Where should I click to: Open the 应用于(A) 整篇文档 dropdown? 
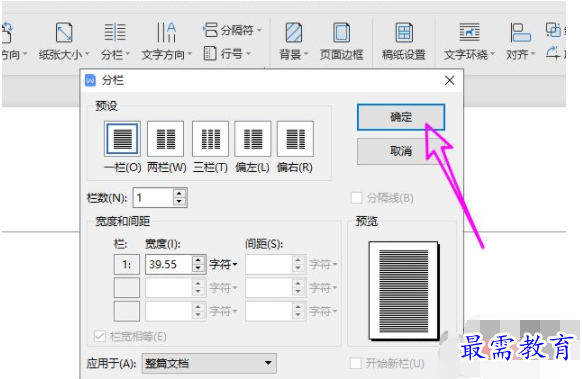(x=209, y=363)
